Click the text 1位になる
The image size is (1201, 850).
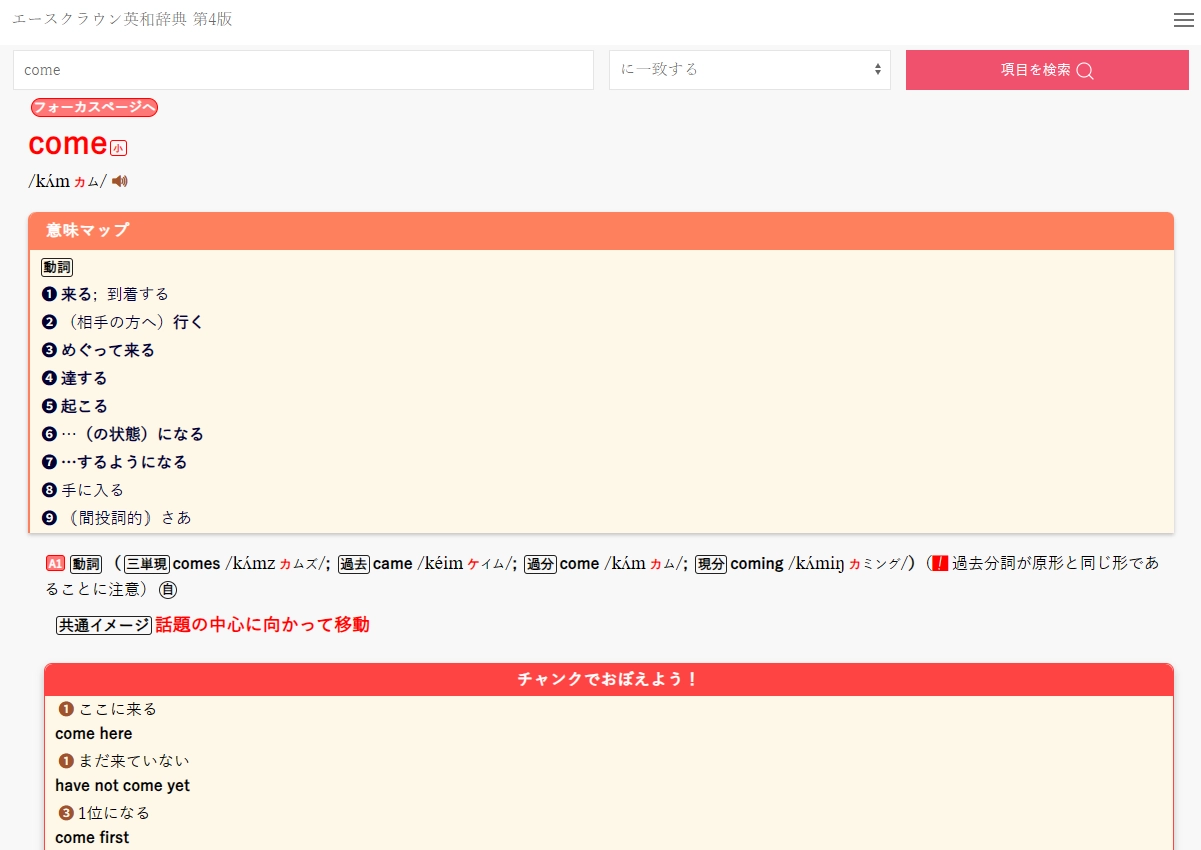pos(114,813)
